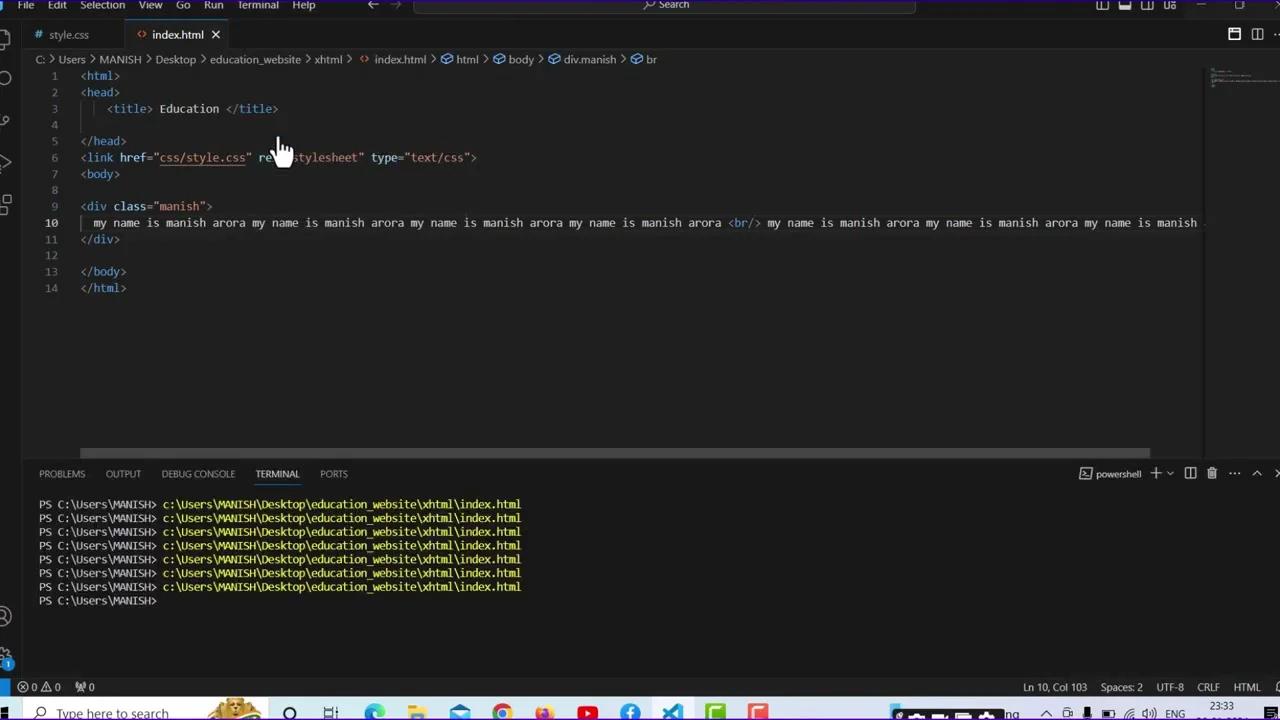Screen dimensions: 1280x720
Task: Expand the body breadcrumb symbol
Action: click(513, 60)
